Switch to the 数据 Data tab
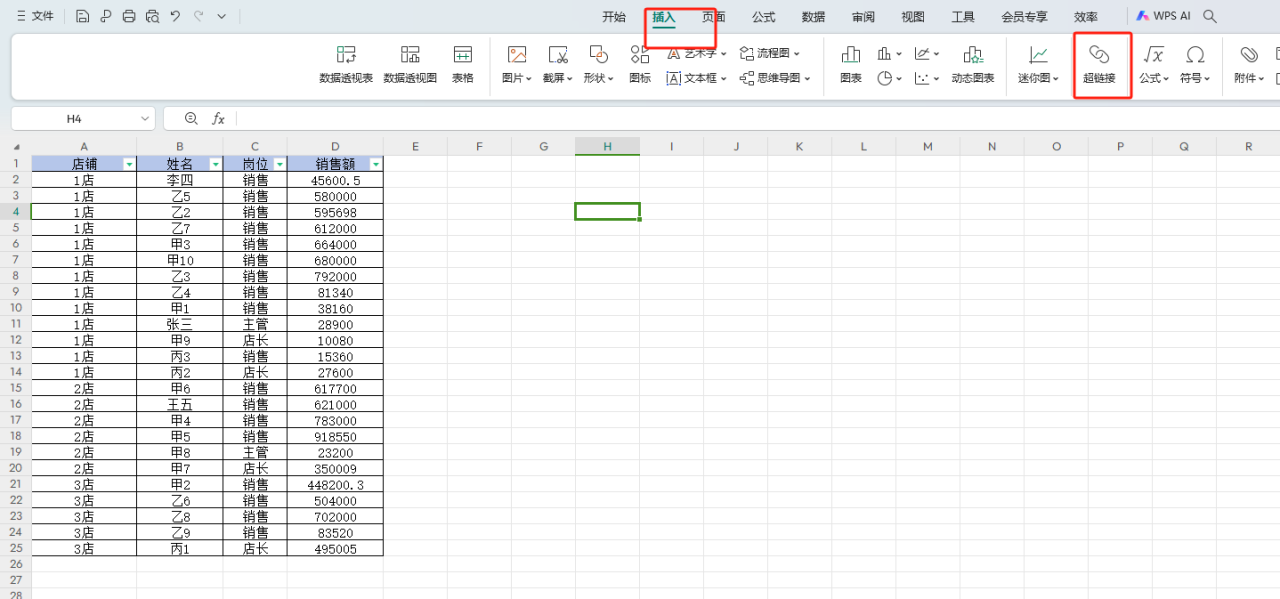The height and width of the screenshot is (599, 1280). tap(814, 17)
